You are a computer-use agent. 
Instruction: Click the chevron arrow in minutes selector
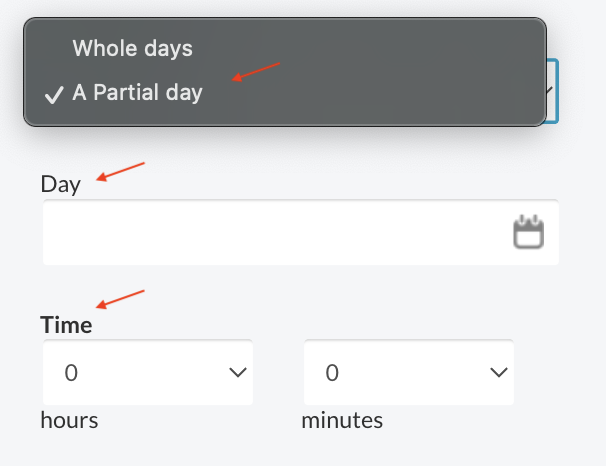(x=498, y=373)
